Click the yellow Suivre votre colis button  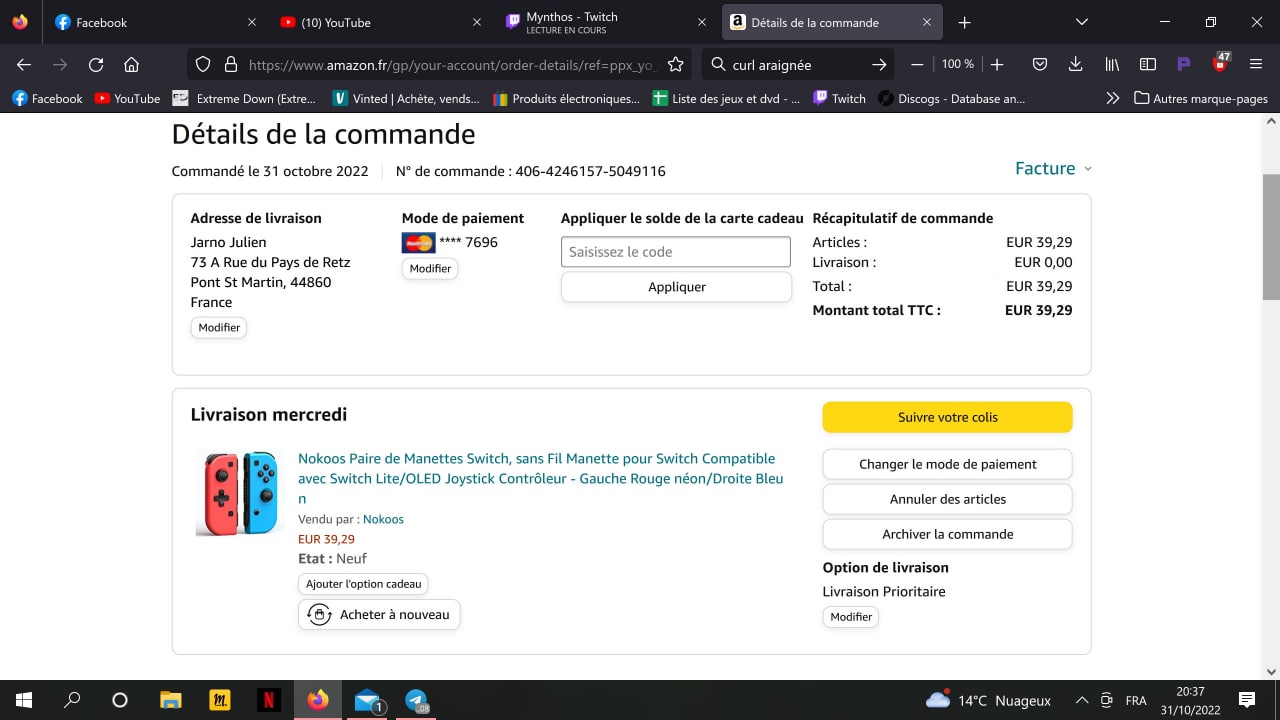[947, 417]
